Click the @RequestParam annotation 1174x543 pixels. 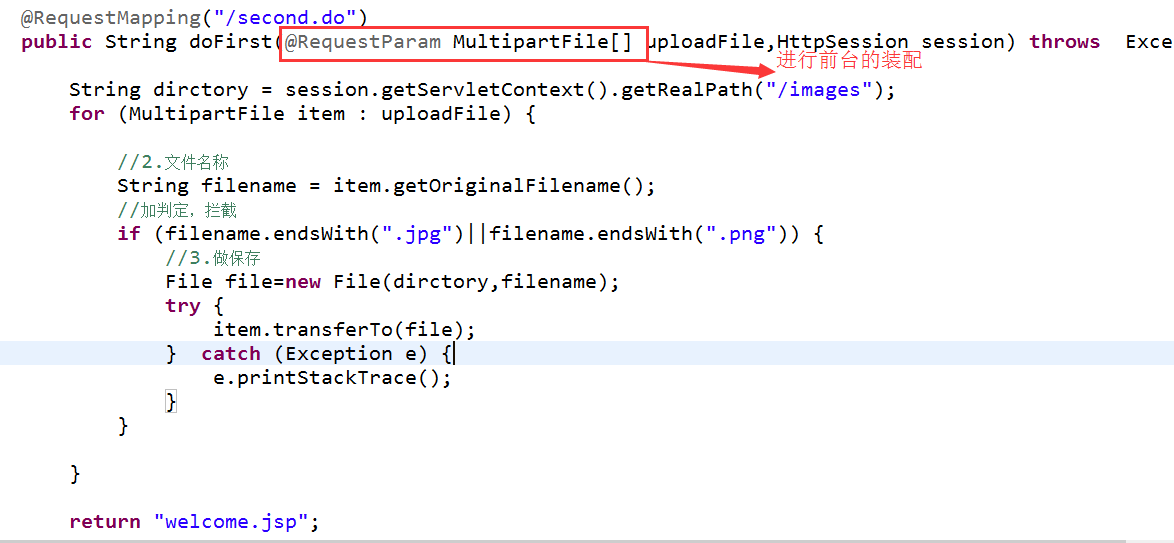click(x=363, y=42)
